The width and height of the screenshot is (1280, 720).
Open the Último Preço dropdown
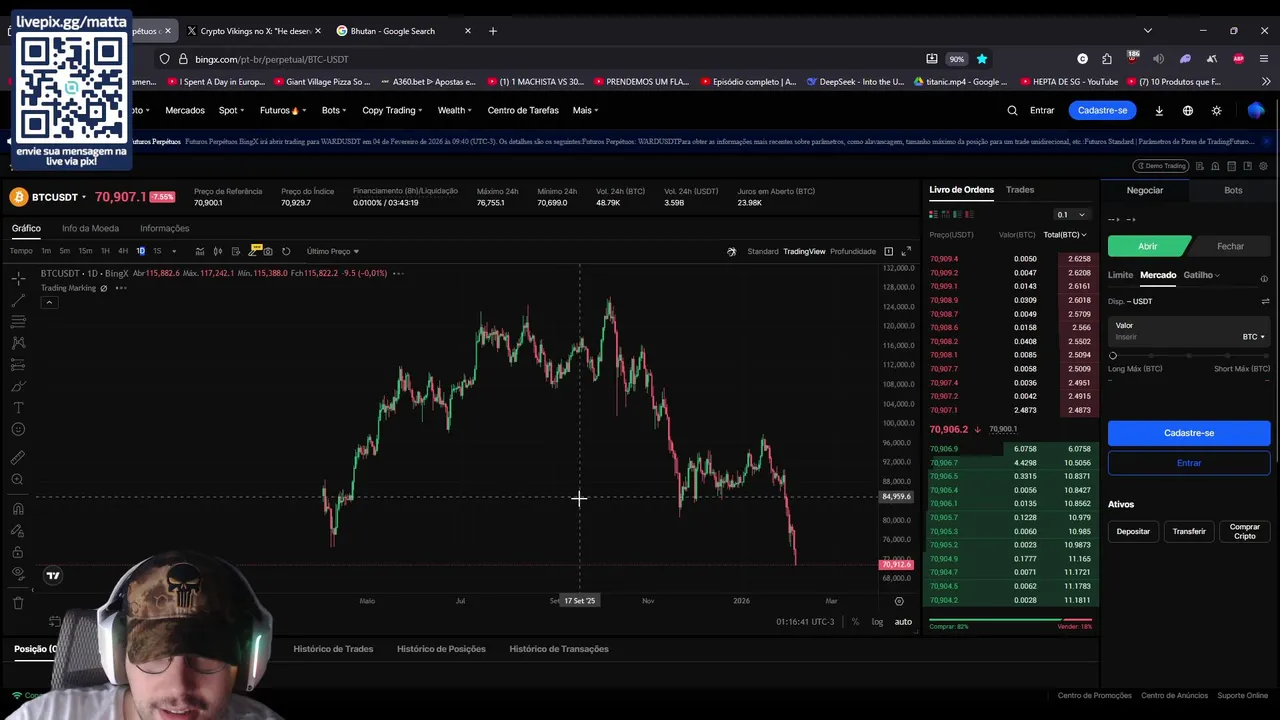tap(333, 251)
